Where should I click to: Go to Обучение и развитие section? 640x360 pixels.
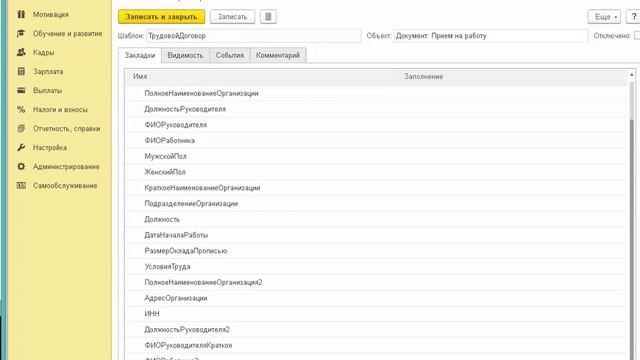pos(67,33)
